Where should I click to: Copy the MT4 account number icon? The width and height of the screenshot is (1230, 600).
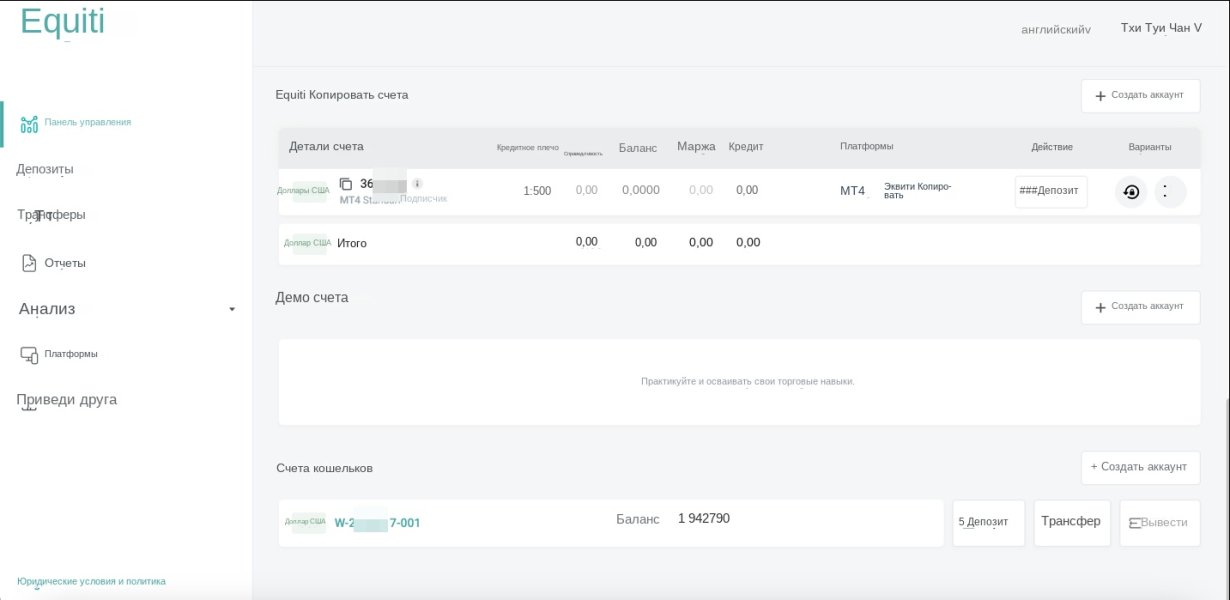pyautogui.click(x=346, y=184)
